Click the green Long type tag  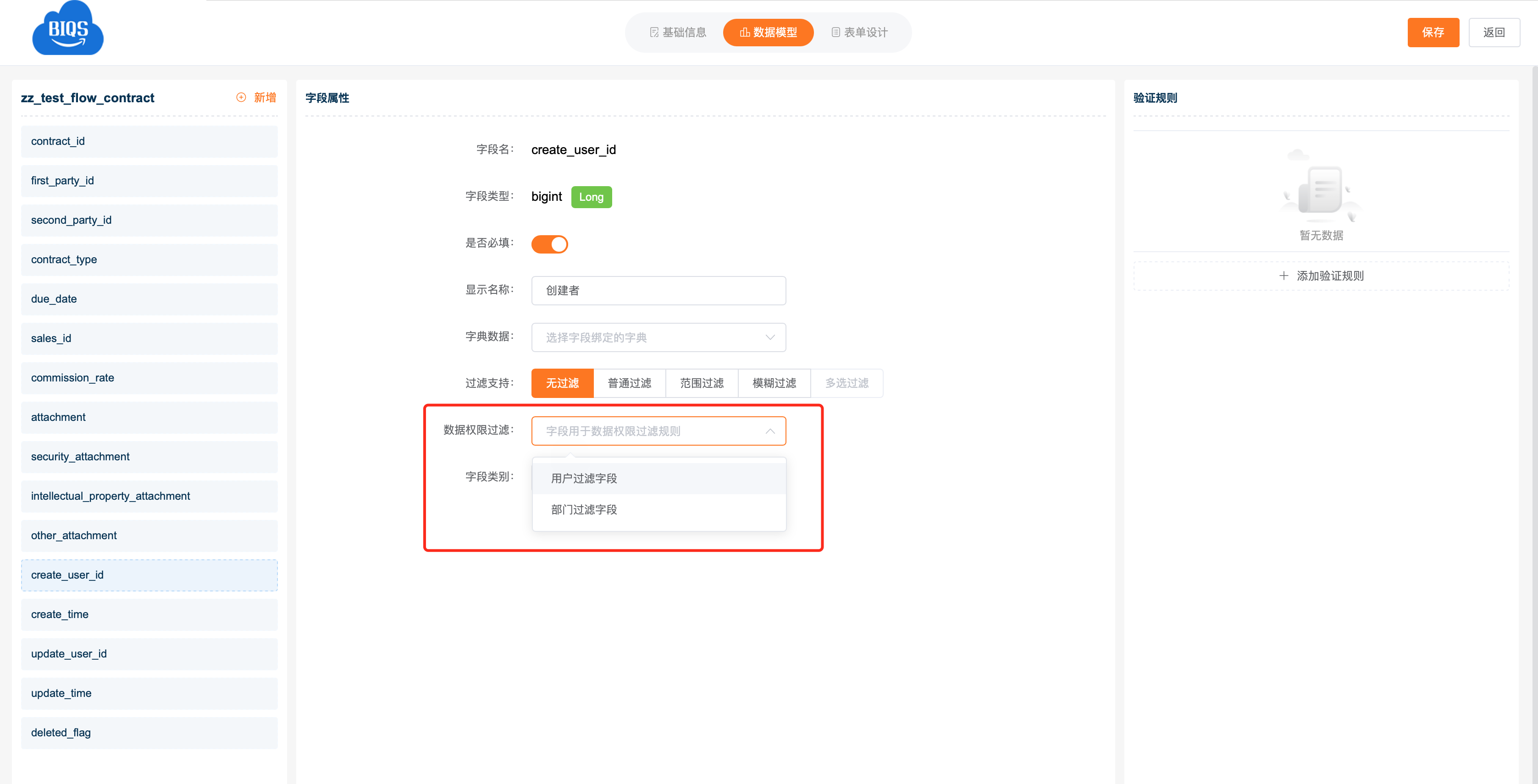point(591,196)
